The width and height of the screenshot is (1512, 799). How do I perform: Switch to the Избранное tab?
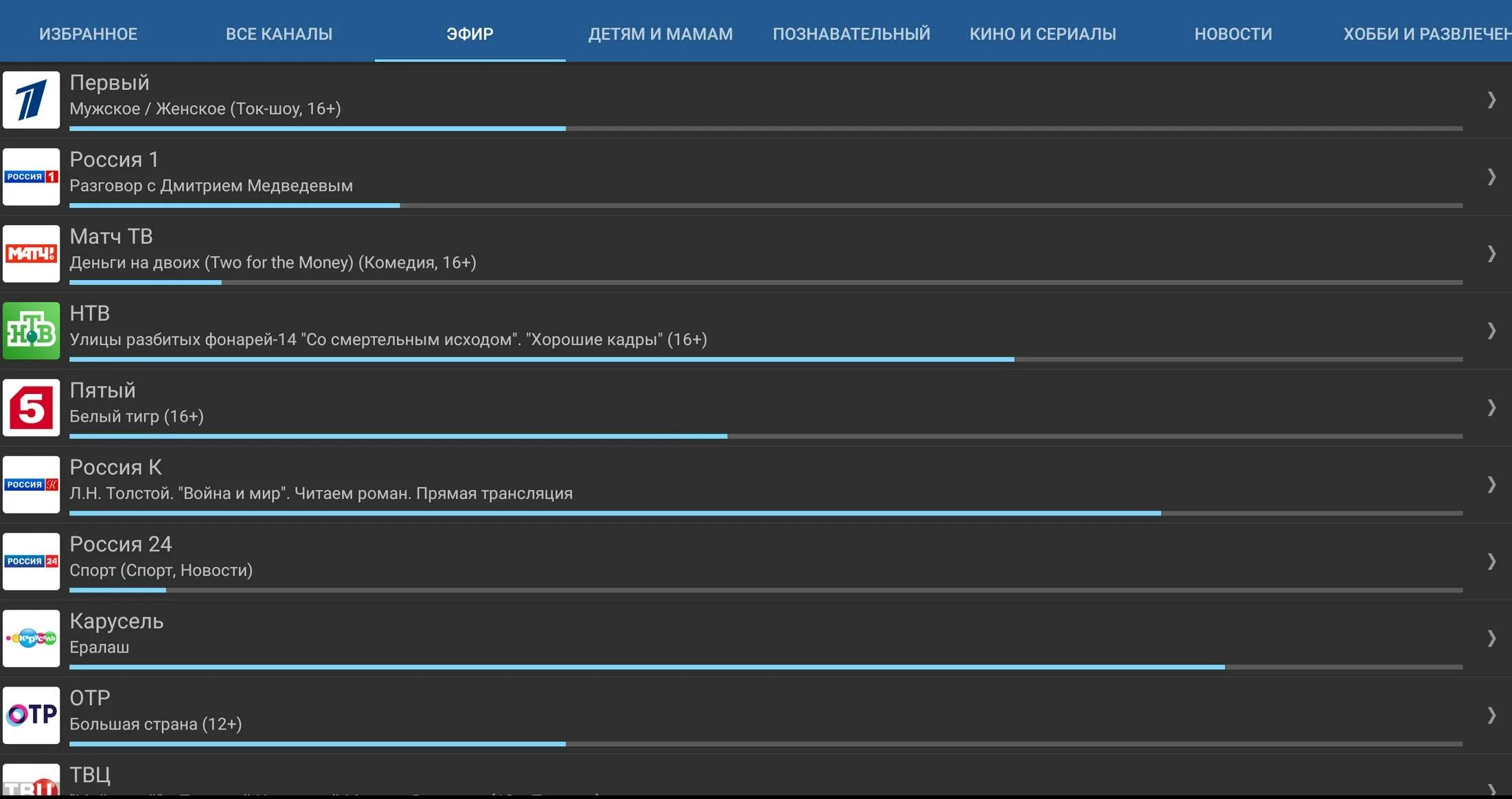[88, 34]
